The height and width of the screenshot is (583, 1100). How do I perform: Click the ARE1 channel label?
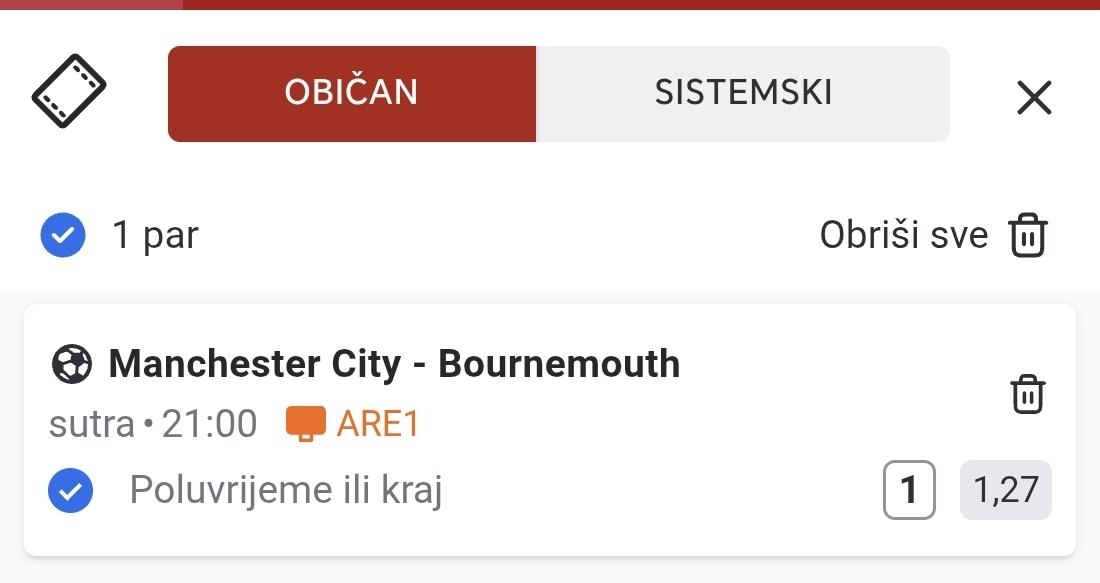coord(377,424)
